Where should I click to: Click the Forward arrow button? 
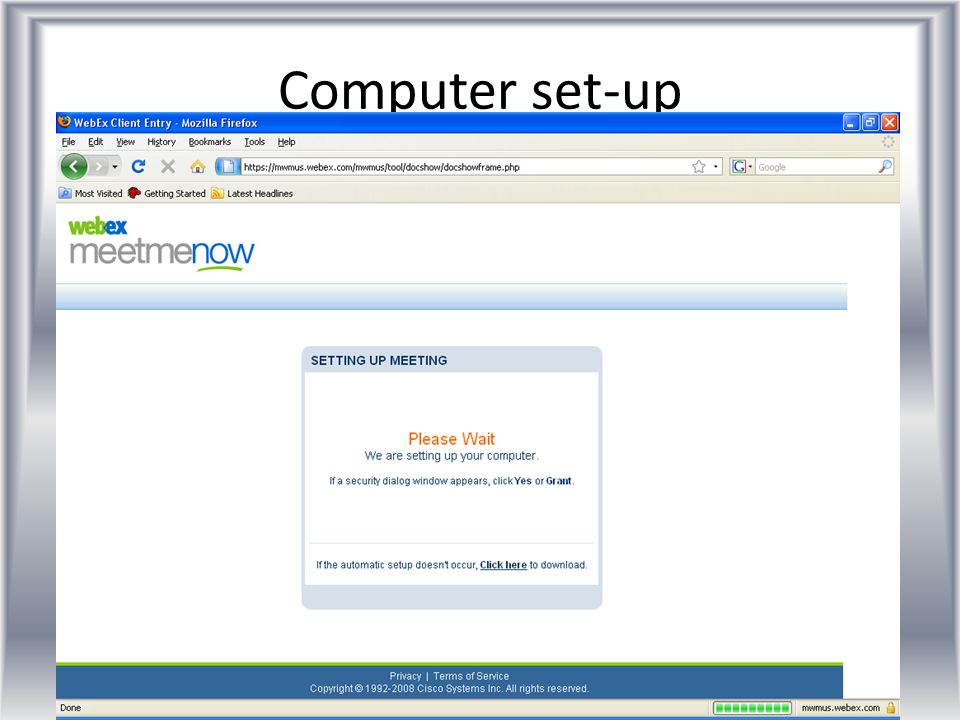[98, 167]
